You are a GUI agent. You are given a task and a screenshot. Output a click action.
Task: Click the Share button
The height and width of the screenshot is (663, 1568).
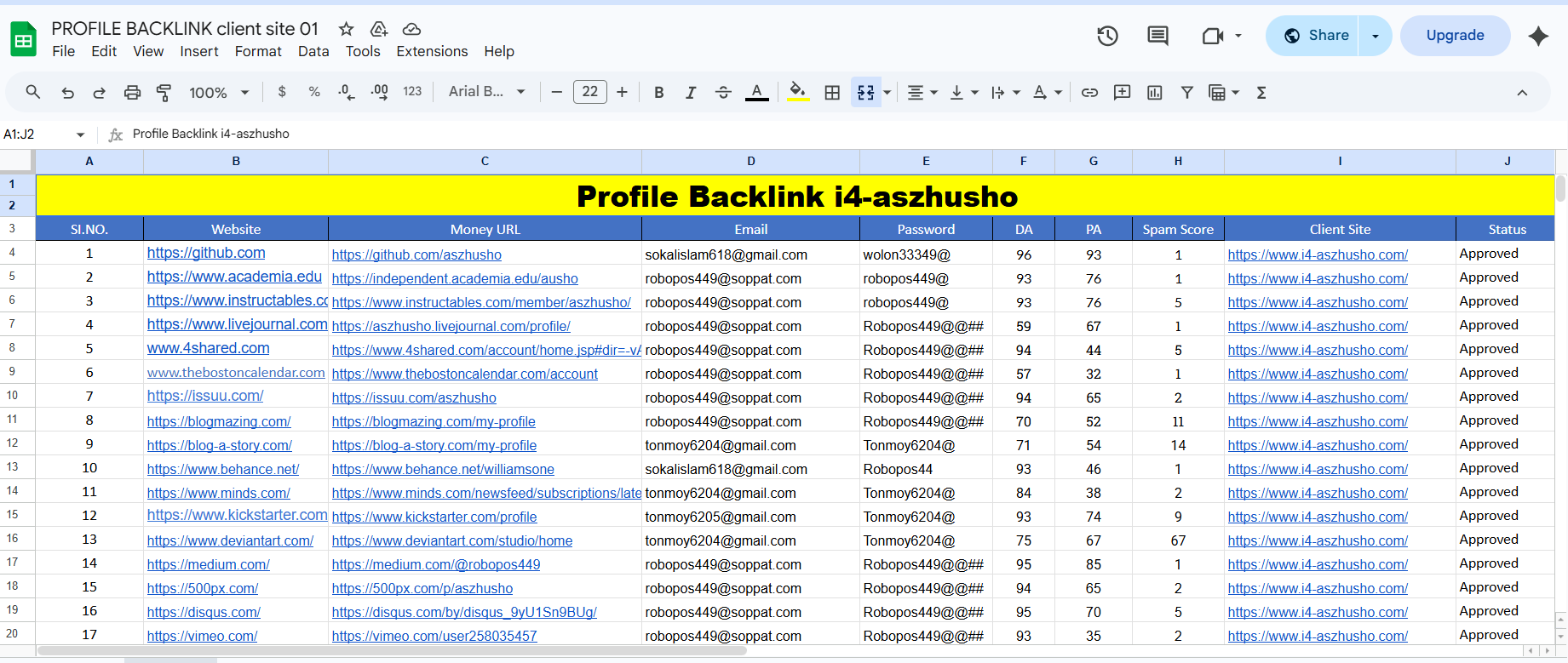[1312, 36]
